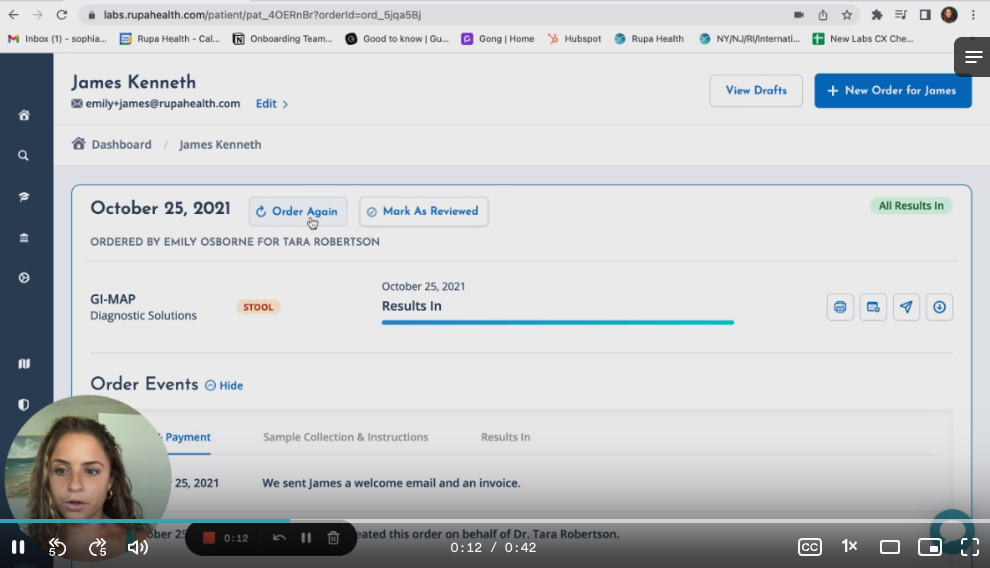Image resolution: width=990 pixels, height=568 pixels.
Task: Click the print icon for GI-MAP
Action: coord(840,307)
